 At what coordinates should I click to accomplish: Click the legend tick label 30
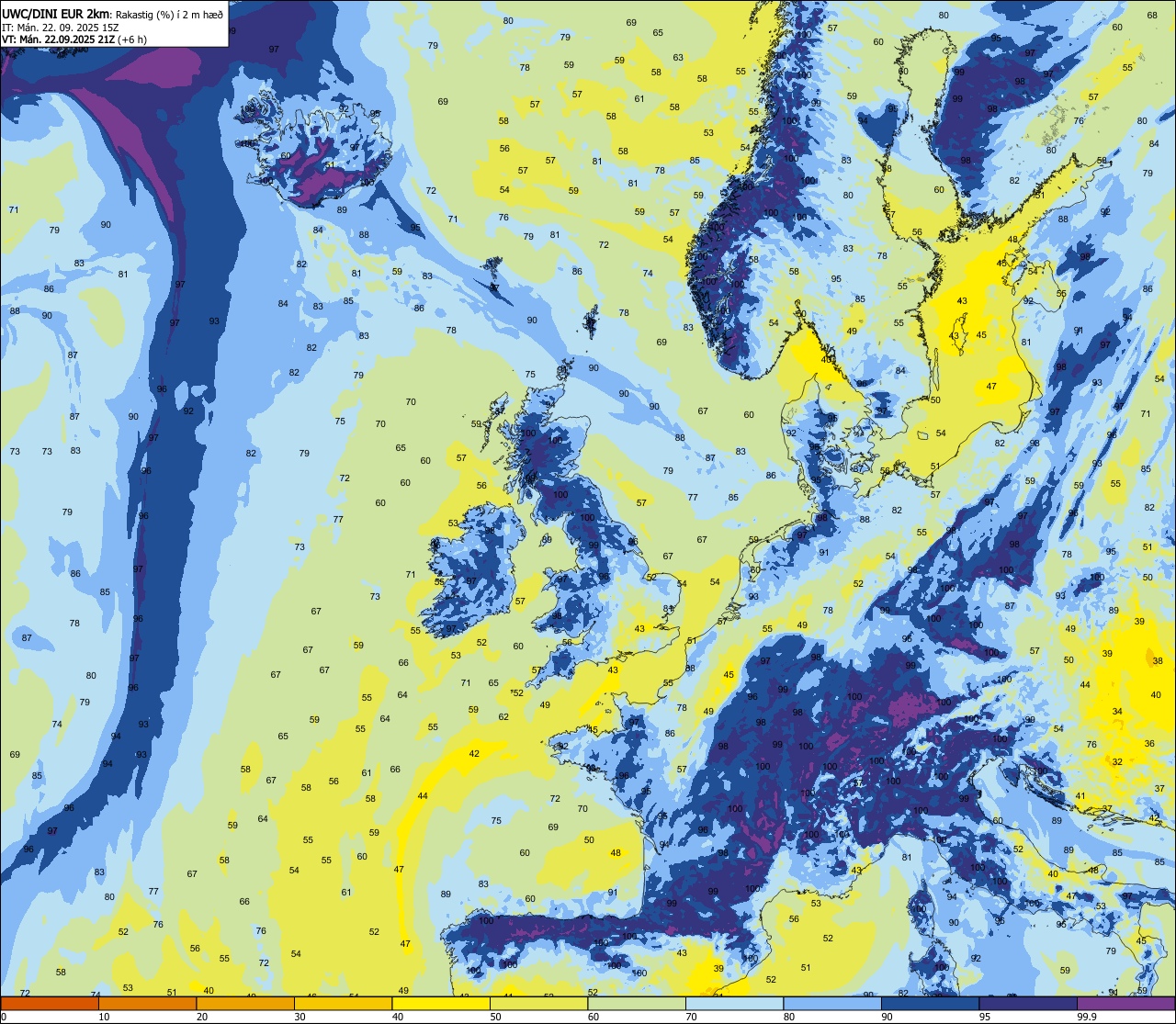[x=300, y=1017]
